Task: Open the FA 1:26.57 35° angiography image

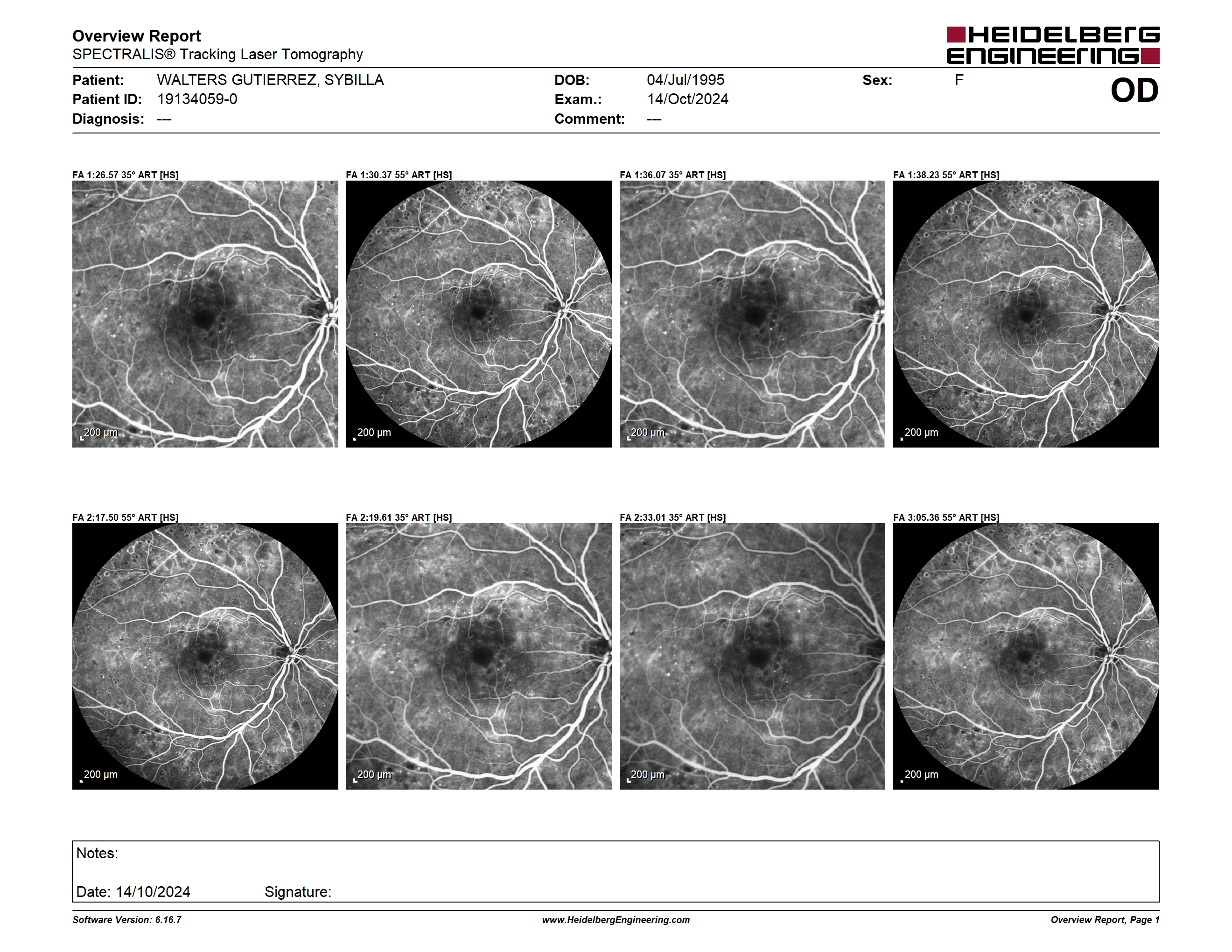Action: click(205, 314)
